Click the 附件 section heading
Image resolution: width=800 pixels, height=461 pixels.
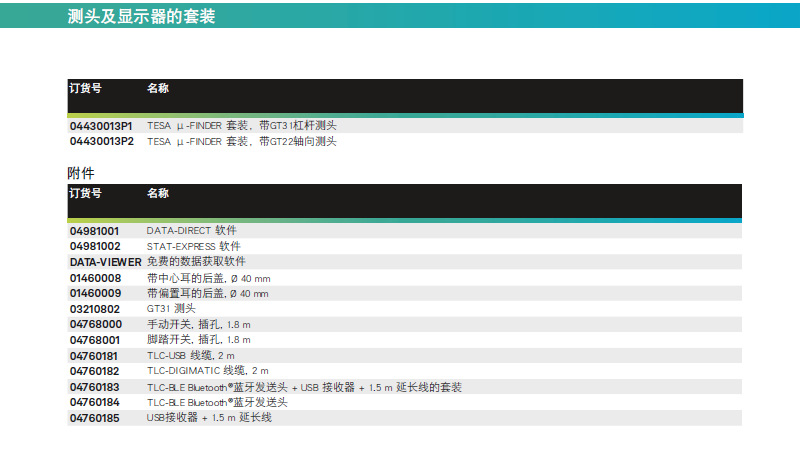[81, 173]
